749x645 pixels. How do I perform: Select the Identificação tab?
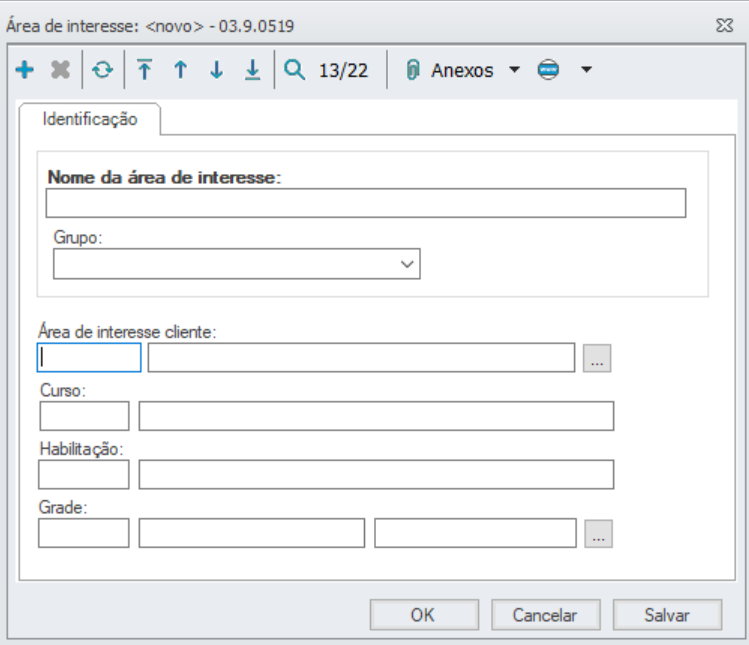(90, 119)
